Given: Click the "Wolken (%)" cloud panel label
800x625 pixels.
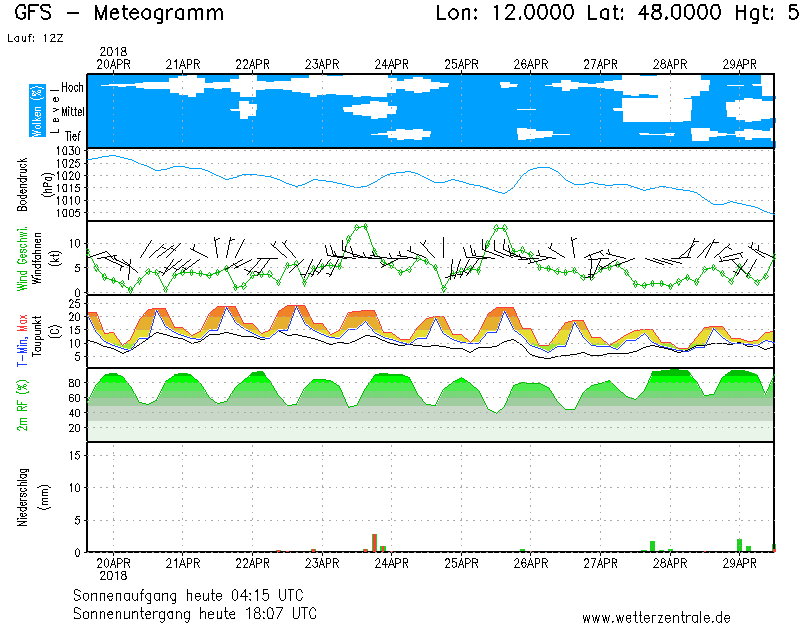Looking at the screenshot, I should (x=37, y=111).
